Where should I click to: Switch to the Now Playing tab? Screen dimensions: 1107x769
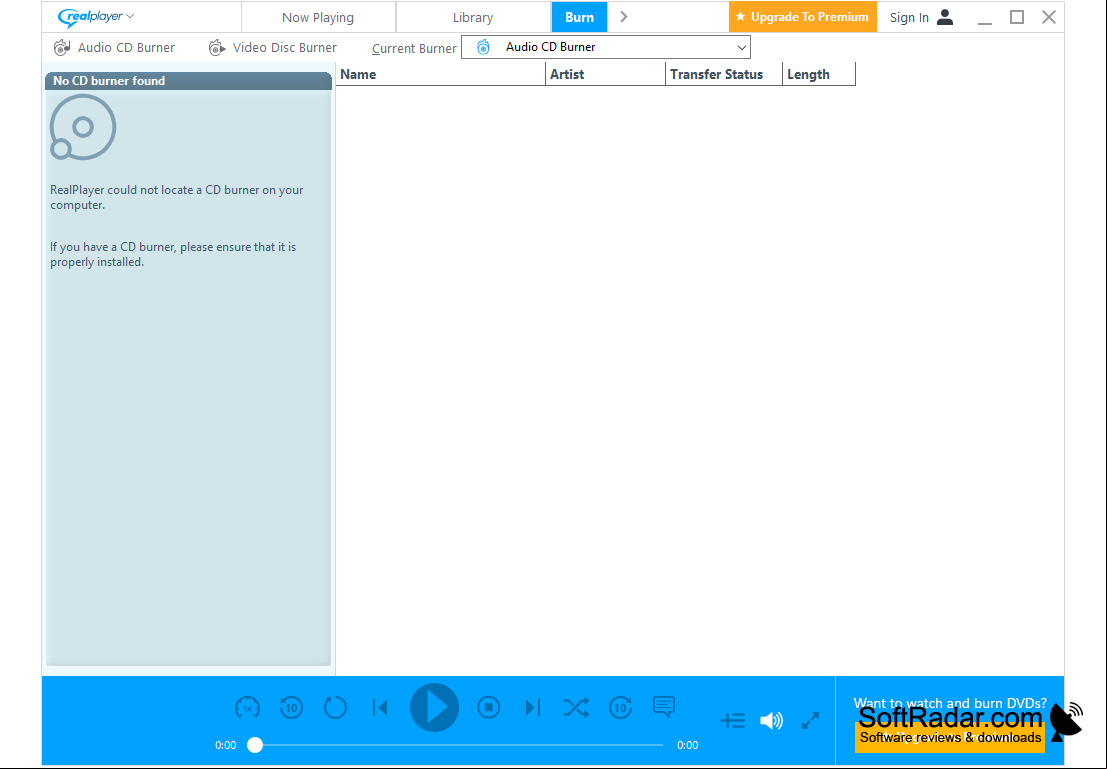[318, 18]
